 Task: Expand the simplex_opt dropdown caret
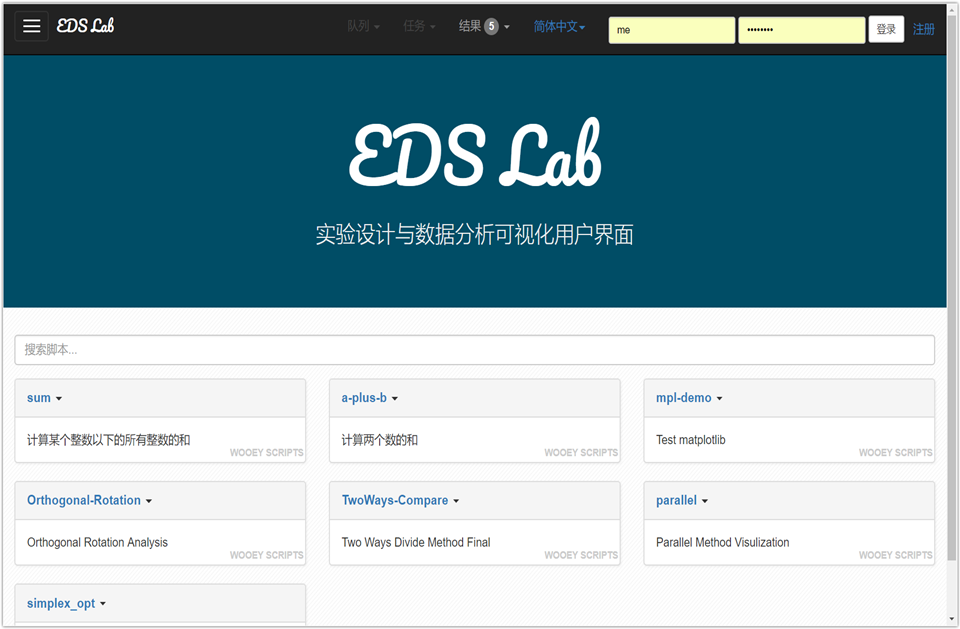click(103, 604)
